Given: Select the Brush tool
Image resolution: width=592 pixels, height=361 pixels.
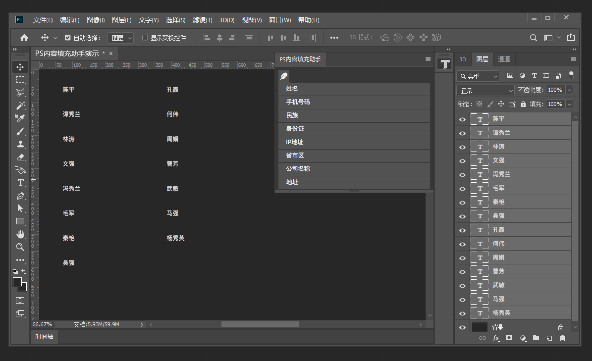Looking at the screenshot, I should click(x=20, y=131).
